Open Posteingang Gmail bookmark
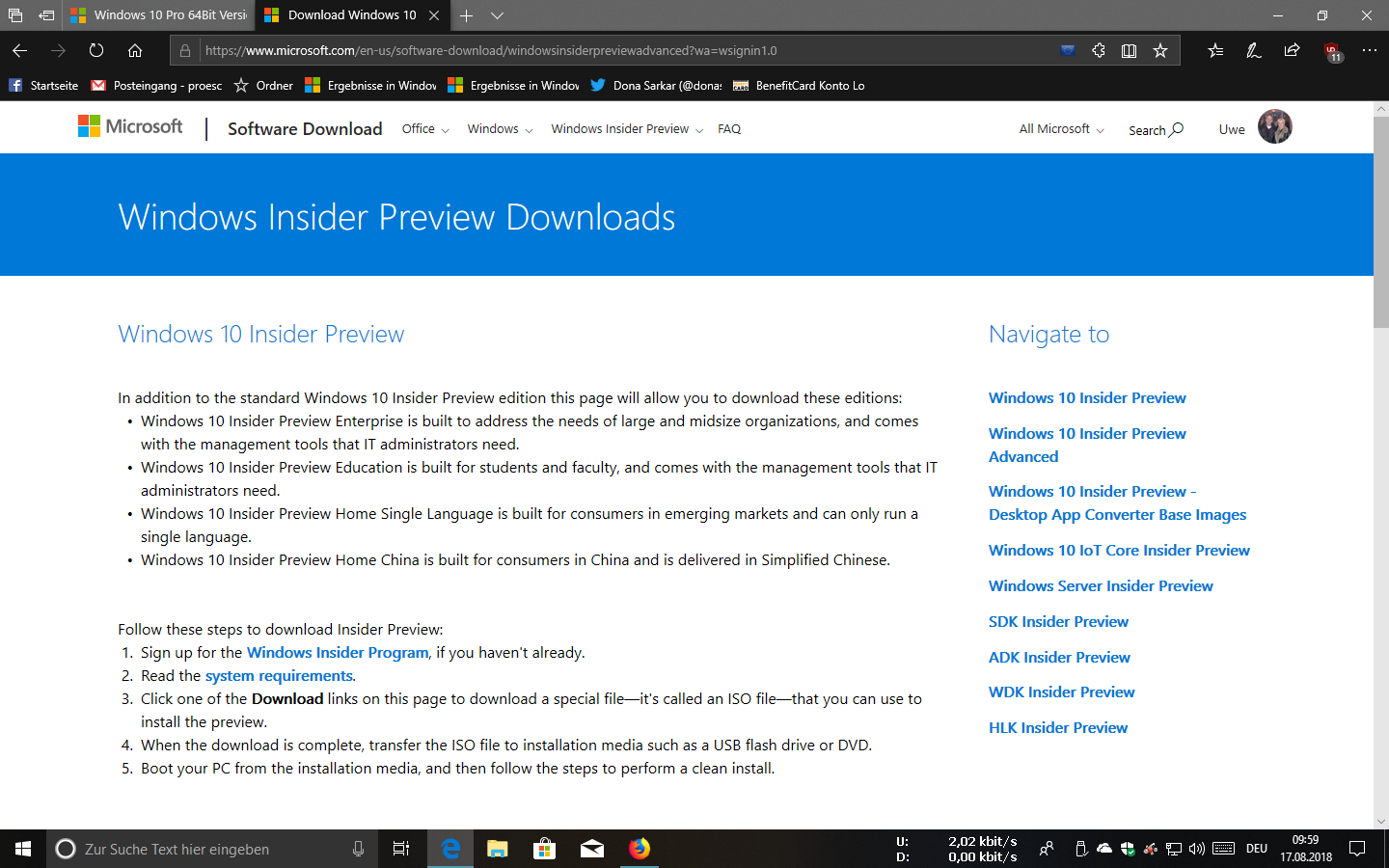The width and height of the screenshot is (1389, 868). (157, 85)
